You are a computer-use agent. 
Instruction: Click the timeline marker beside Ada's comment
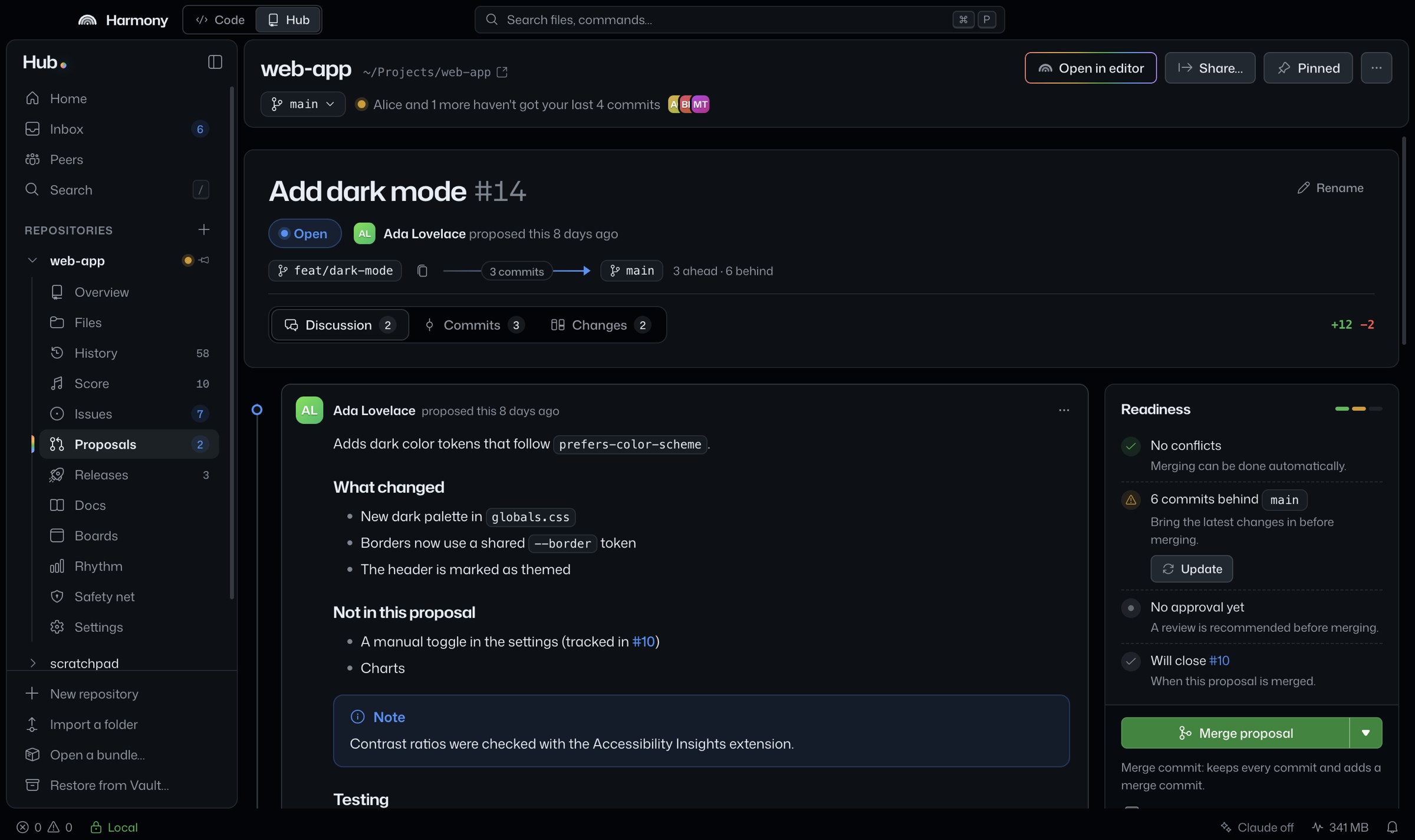(257, 410)
